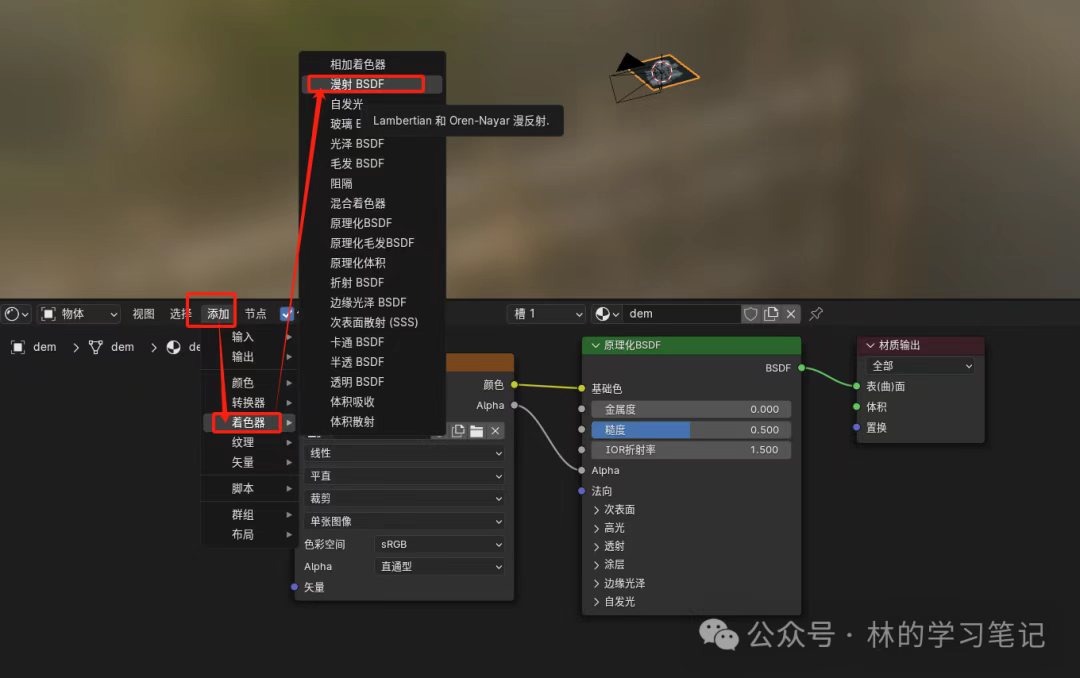The width and height of the screenshot is (1080, 678).
Task: Duplicate the dem material with the copy icon
Action: (771, 314)
